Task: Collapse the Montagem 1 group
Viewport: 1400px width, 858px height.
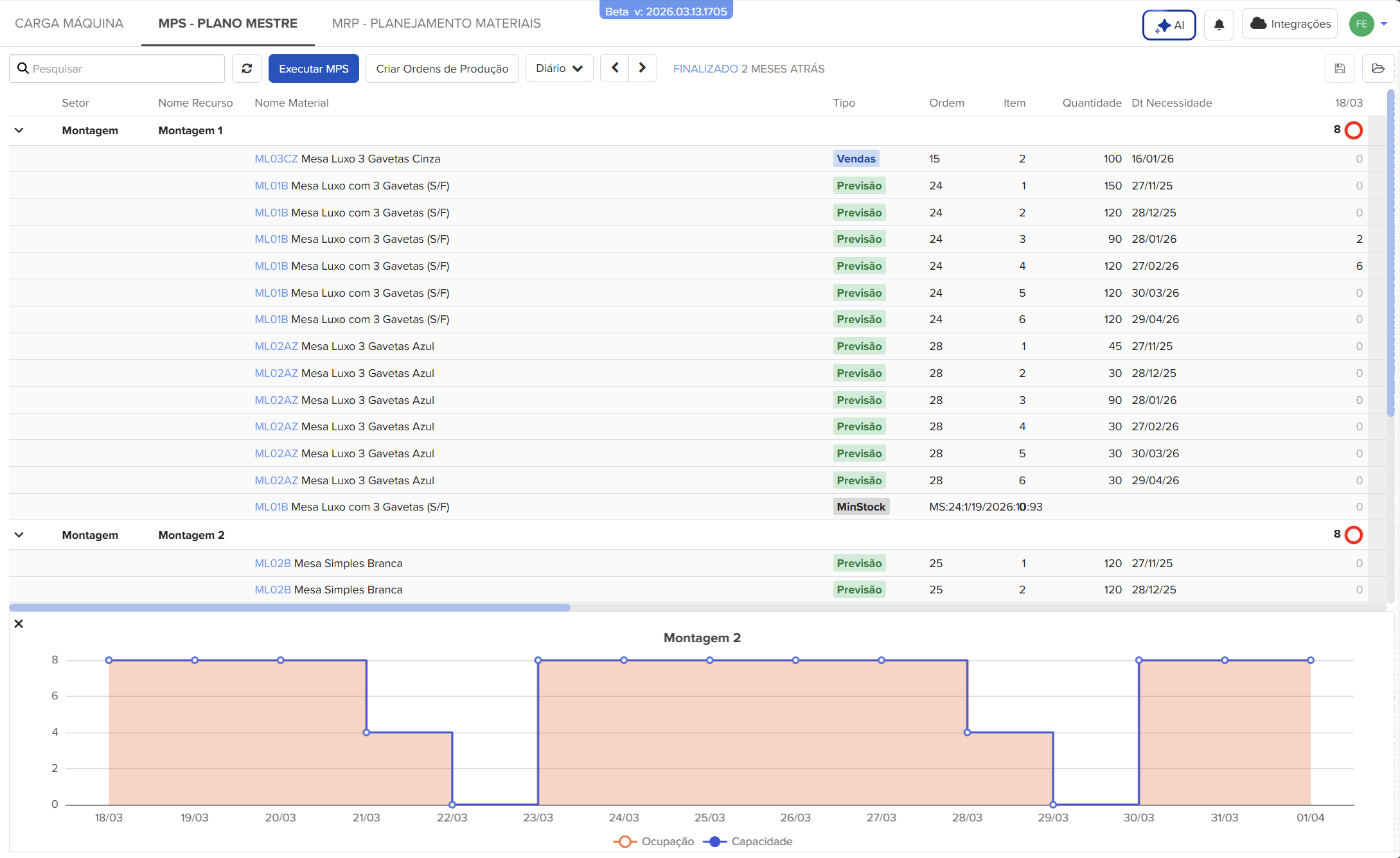Action: click(19, 130)
